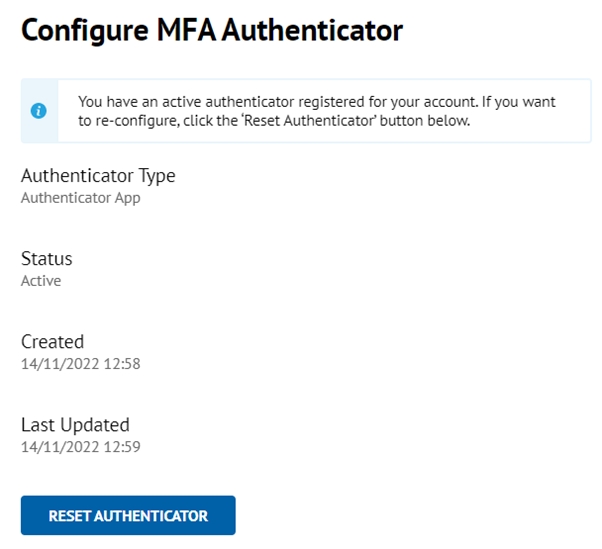
Task: Click the Last Updated label
Action: [75, 425]
